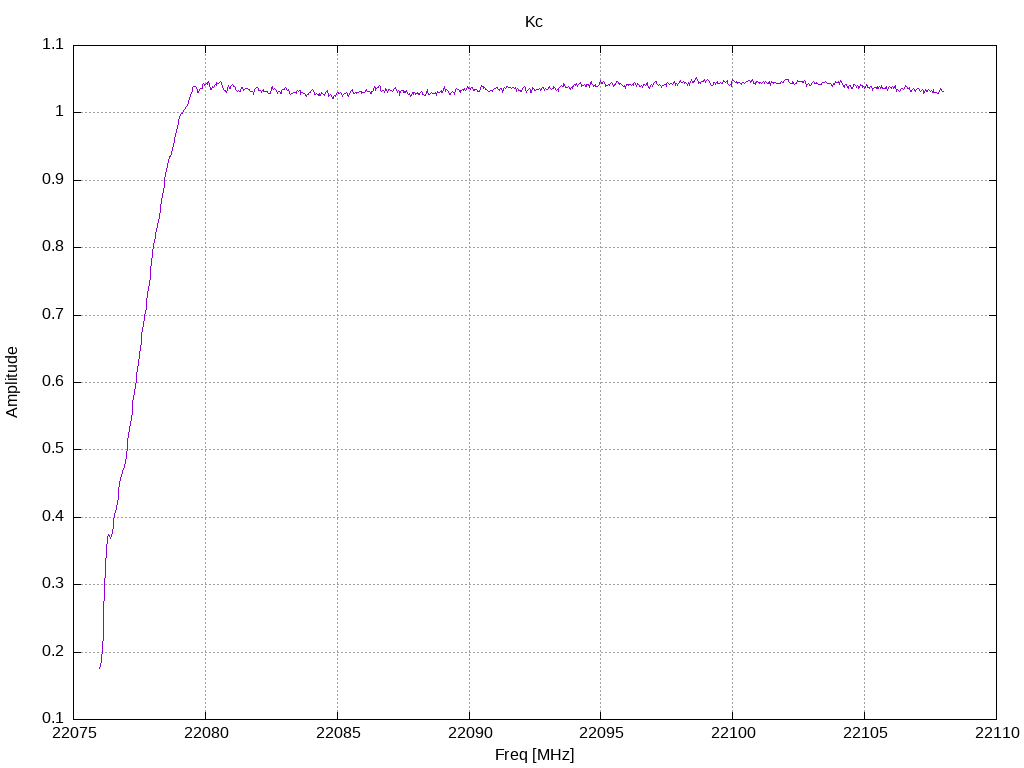Image resolution: width=1024 pixels, height=768 pixels.
Task: Click the x-axis tick label 22080
Action: (206, 733)
